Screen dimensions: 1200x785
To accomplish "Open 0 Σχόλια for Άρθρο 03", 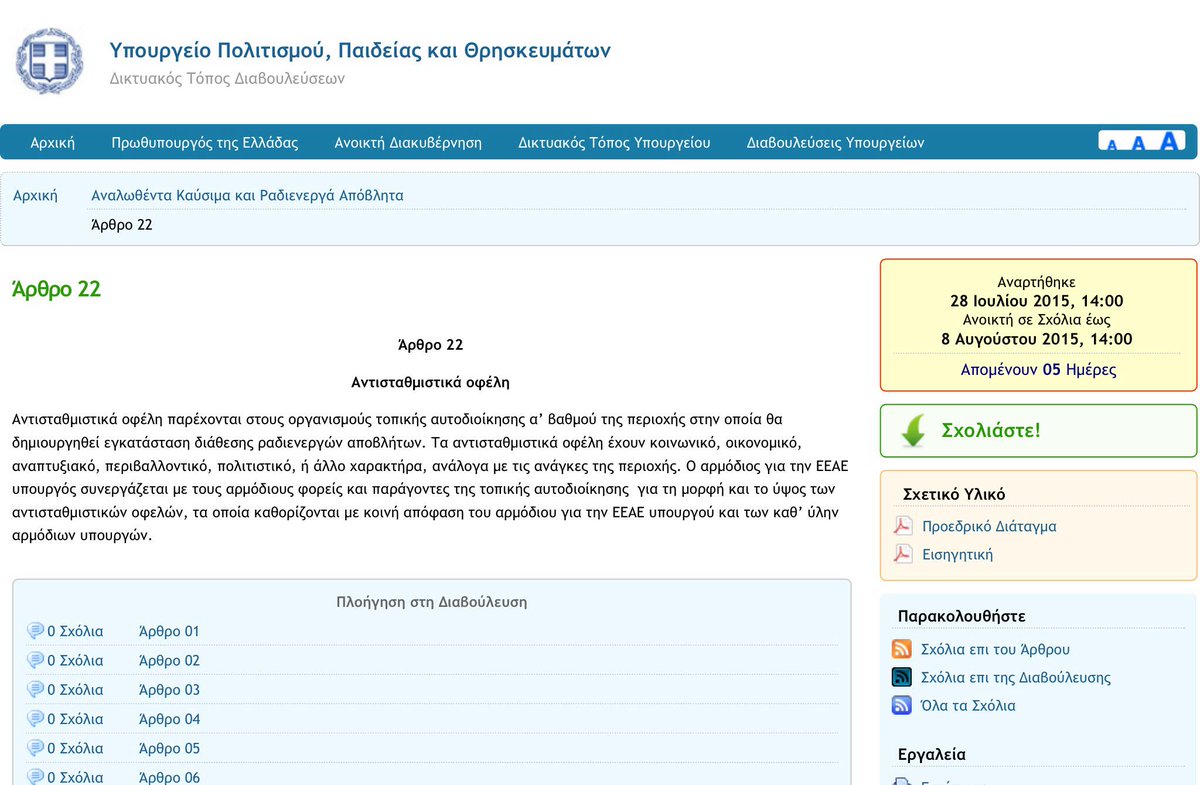I will (x=75, y=689).
